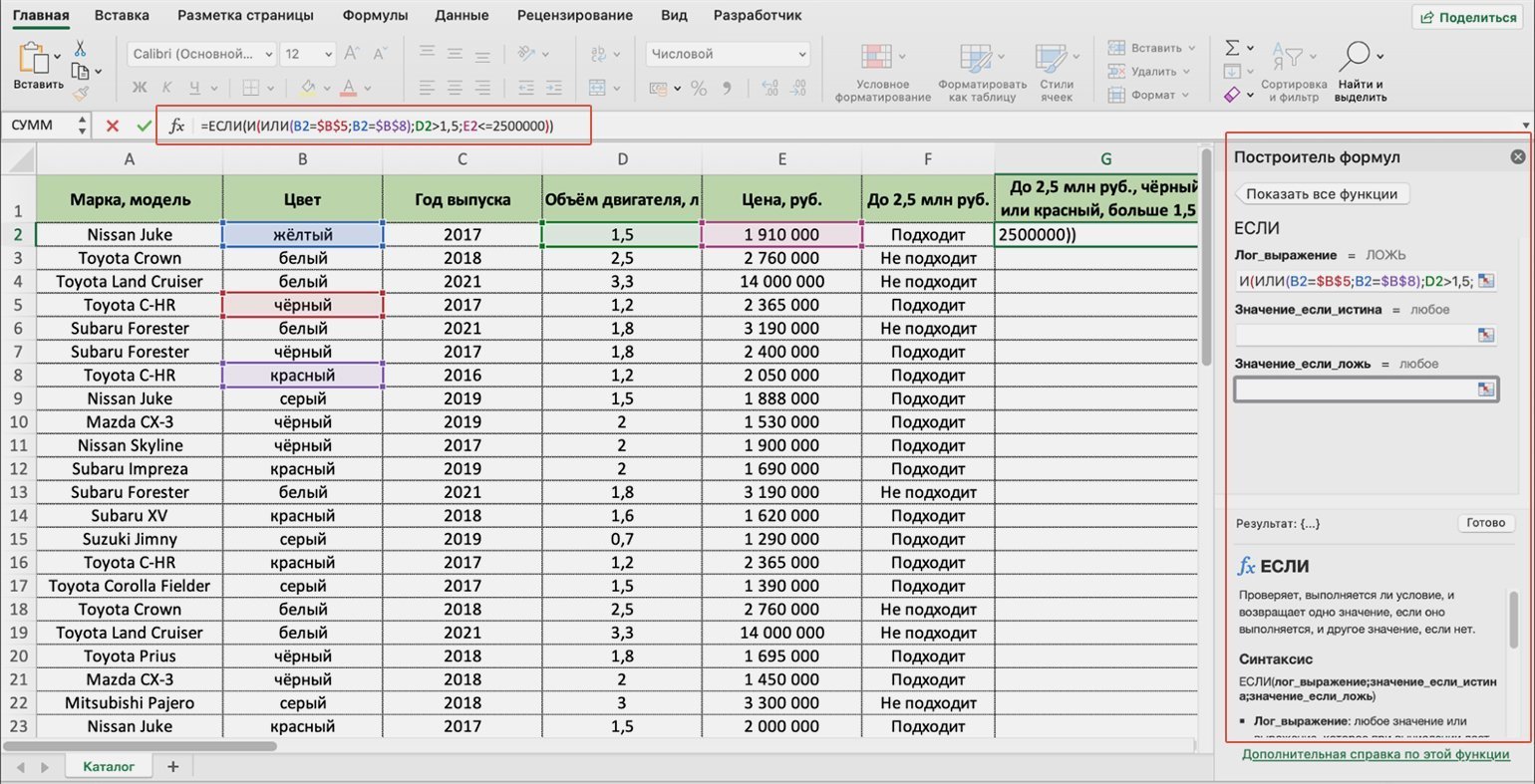The width and height of the screenshot is (1535, 784).
Task: Open the font size 12 dropdown
Action: coord(308,54)
